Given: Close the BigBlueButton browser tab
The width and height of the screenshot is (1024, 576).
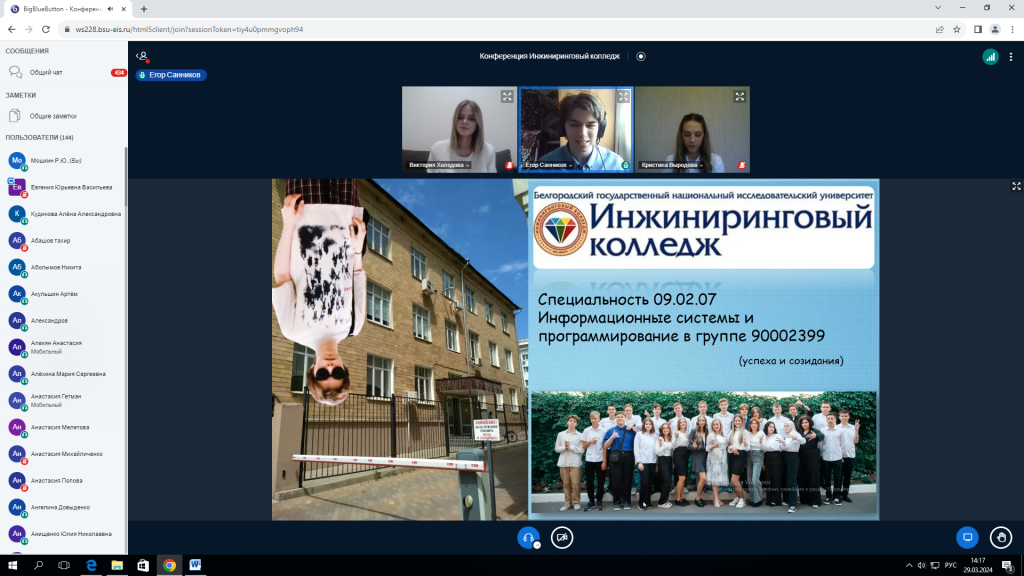Looking at the screenshot, I should pyautogui.click(x=123, y=9).
